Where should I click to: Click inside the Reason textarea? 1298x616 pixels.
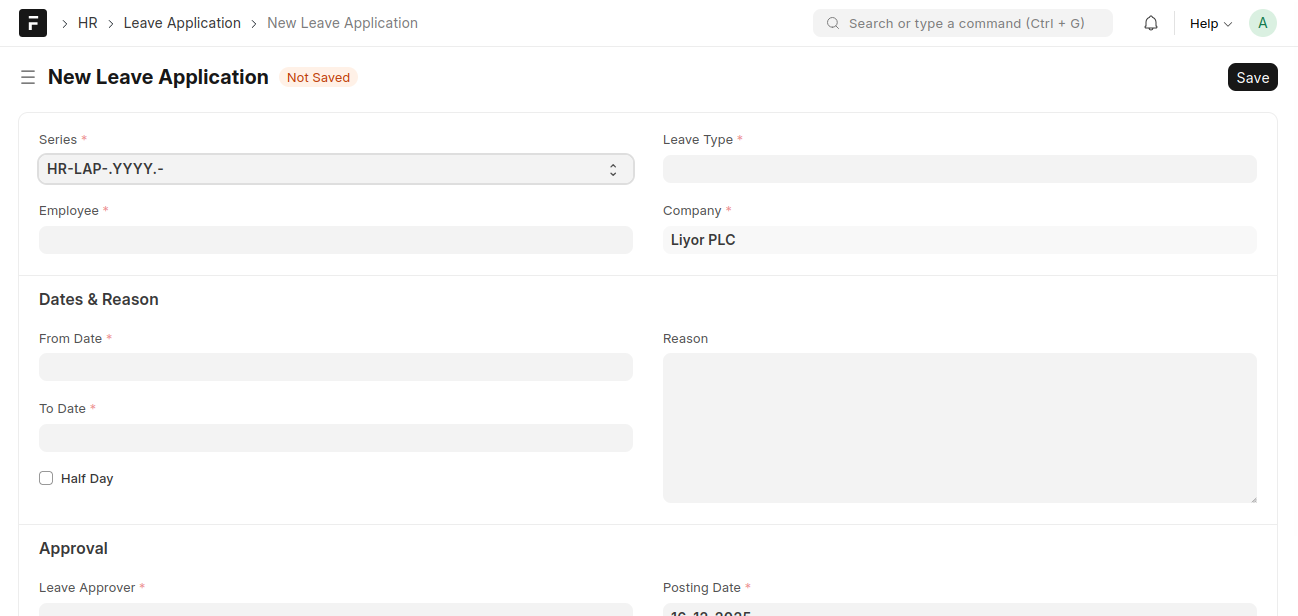[x=959, y=427]
